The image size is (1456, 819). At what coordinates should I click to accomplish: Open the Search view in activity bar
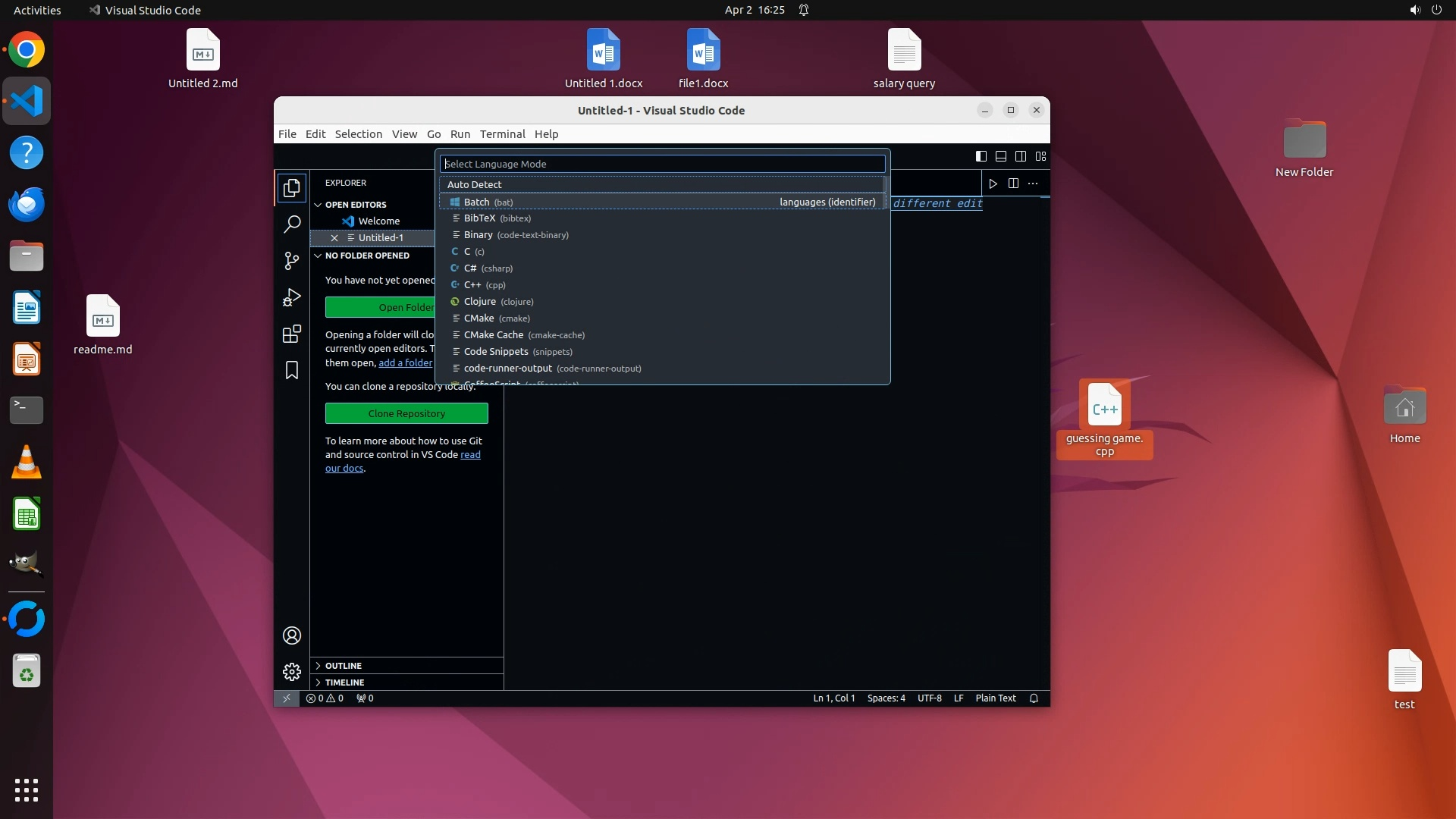pyautogui.click(x=292, y=224)
